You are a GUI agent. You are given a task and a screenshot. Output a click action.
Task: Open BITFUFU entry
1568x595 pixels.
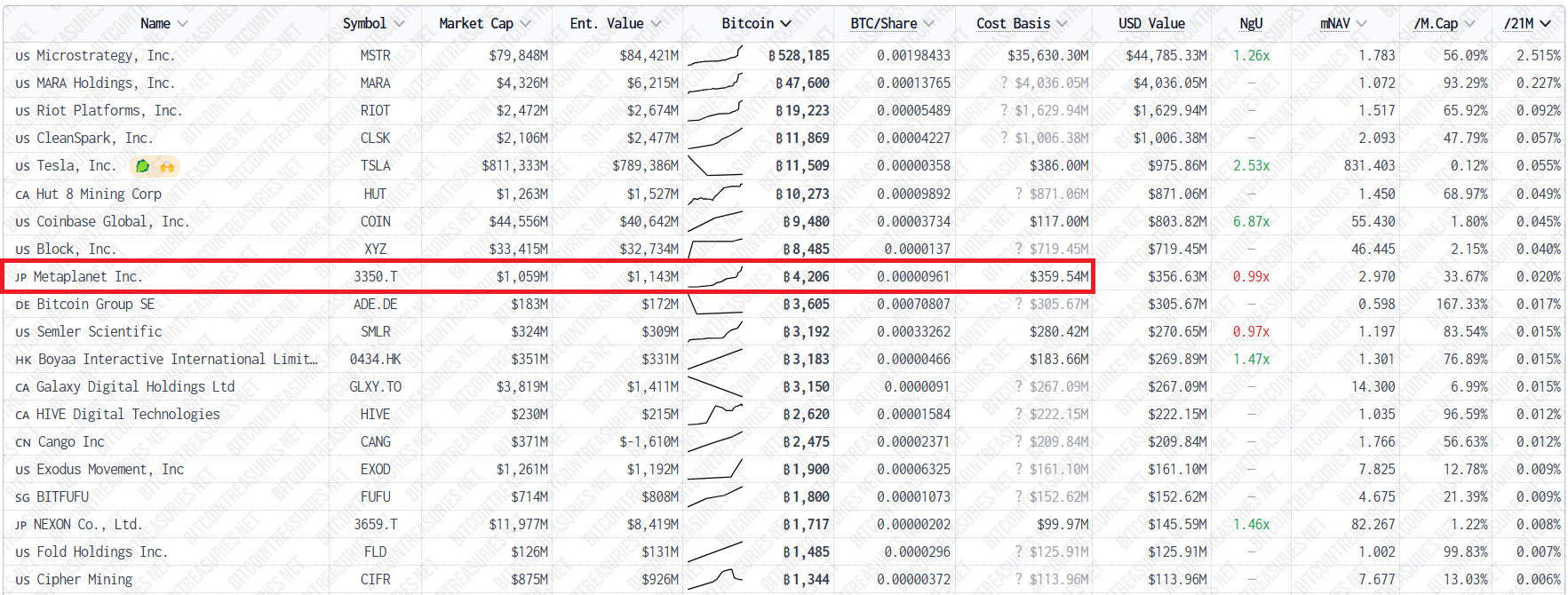point(62,496)
